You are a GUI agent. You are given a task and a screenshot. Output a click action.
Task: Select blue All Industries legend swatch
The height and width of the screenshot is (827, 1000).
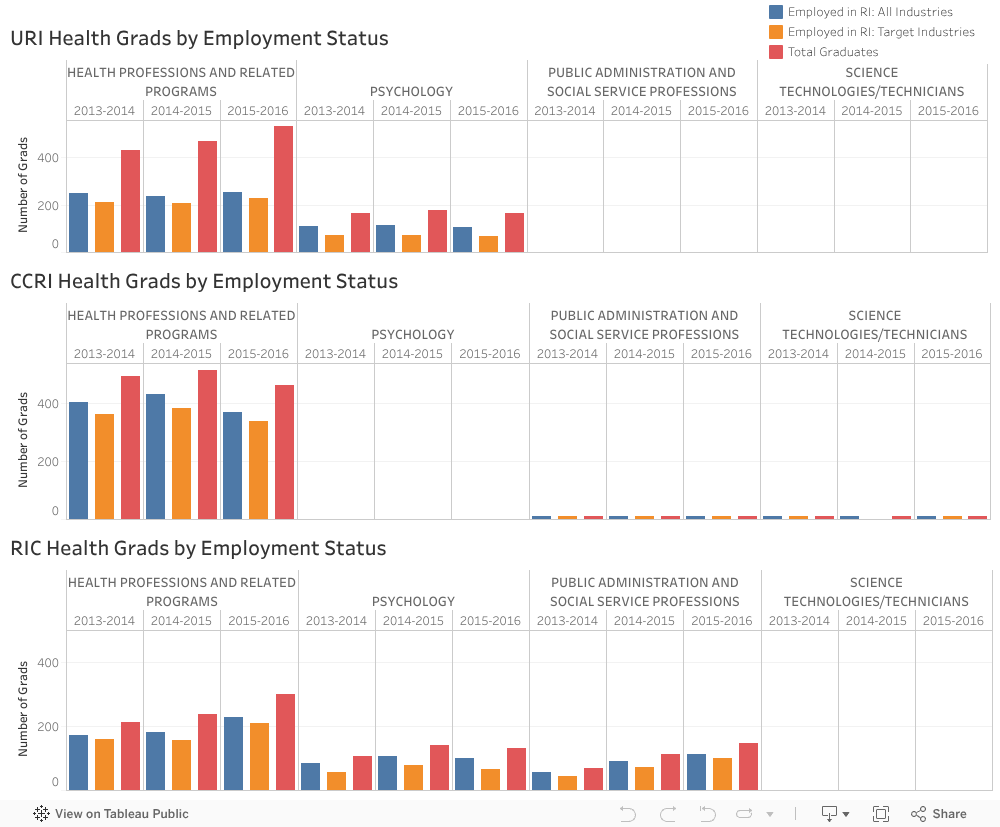coord(776,11)
